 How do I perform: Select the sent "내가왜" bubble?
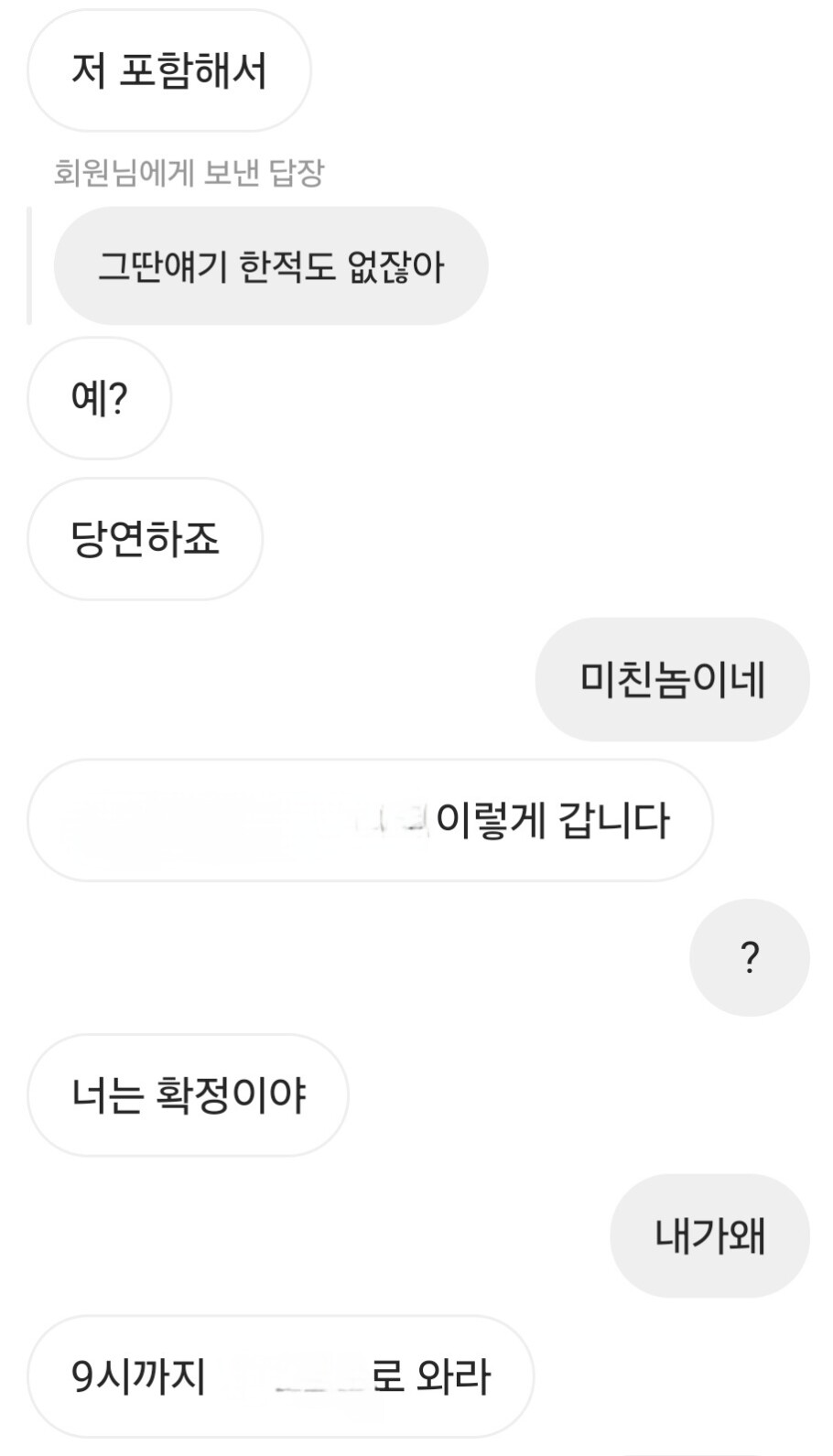coord(709,1235)
